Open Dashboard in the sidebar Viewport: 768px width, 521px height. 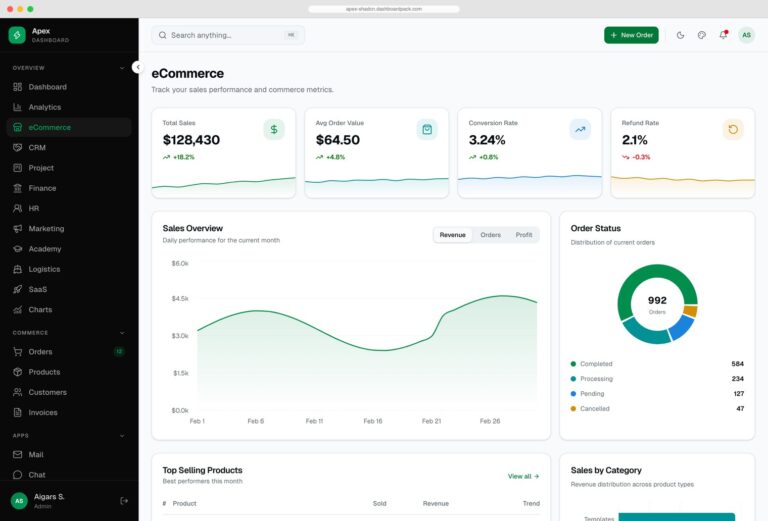69,87
